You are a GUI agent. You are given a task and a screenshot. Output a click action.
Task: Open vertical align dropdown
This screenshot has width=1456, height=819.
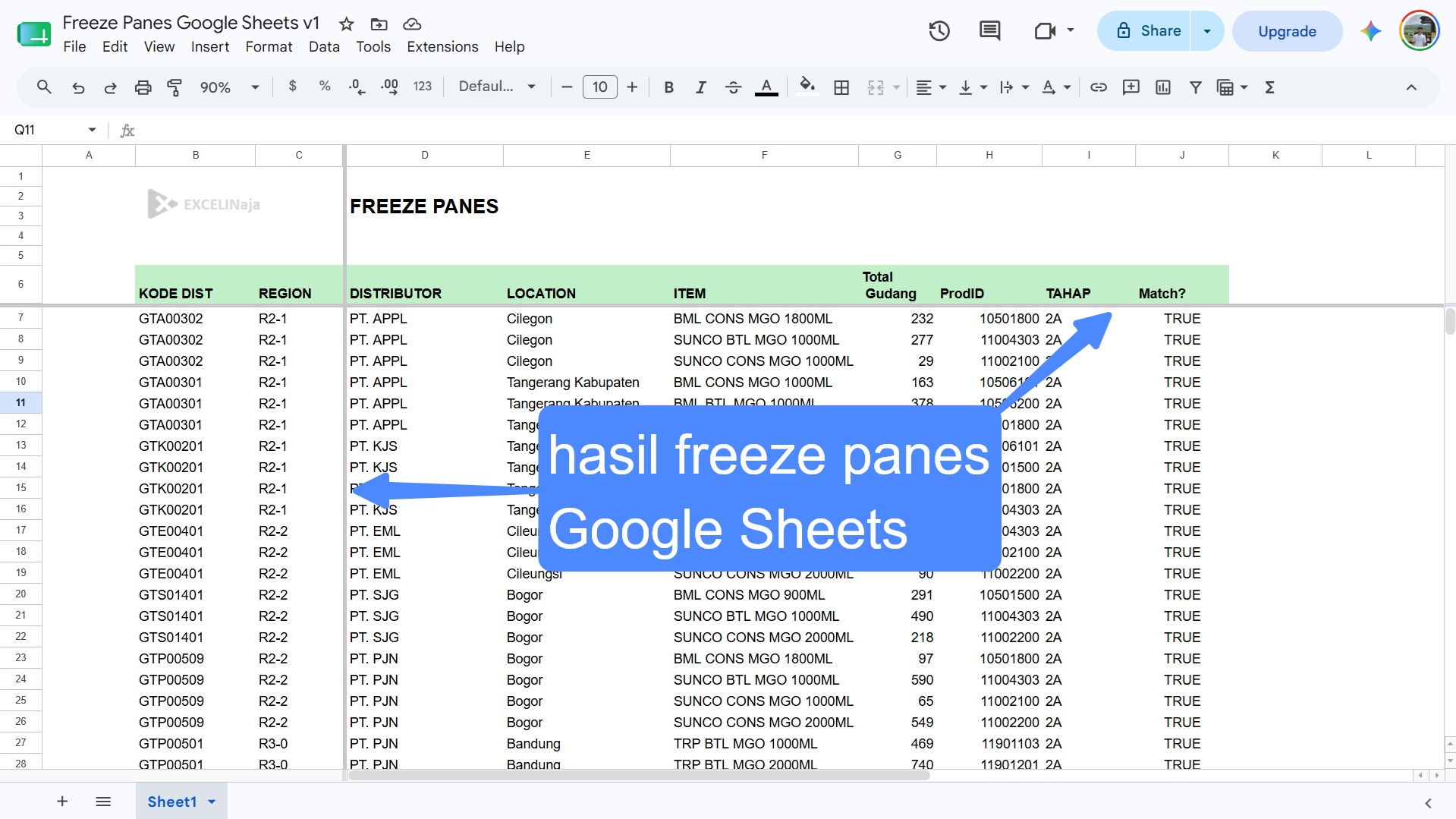tap(973, 87)
